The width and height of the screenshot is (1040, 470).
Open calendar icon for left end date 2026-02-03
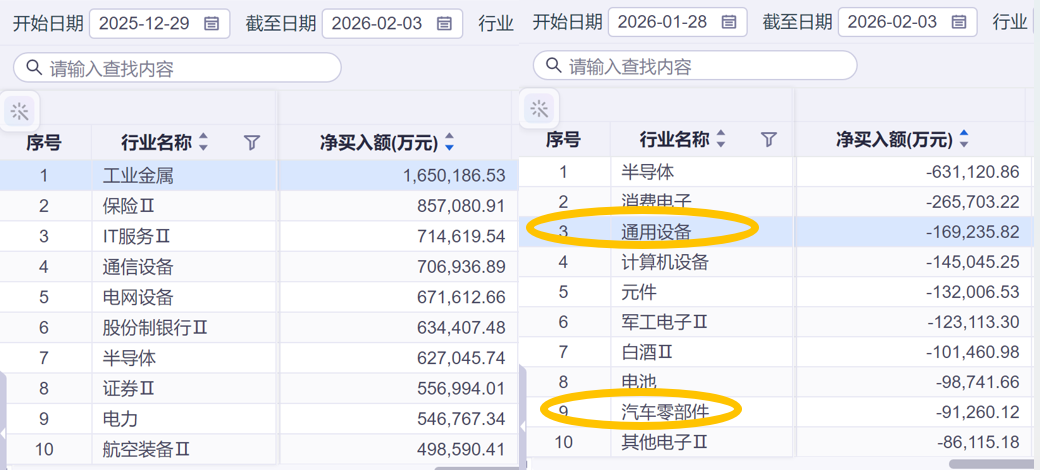click(444, 24)
